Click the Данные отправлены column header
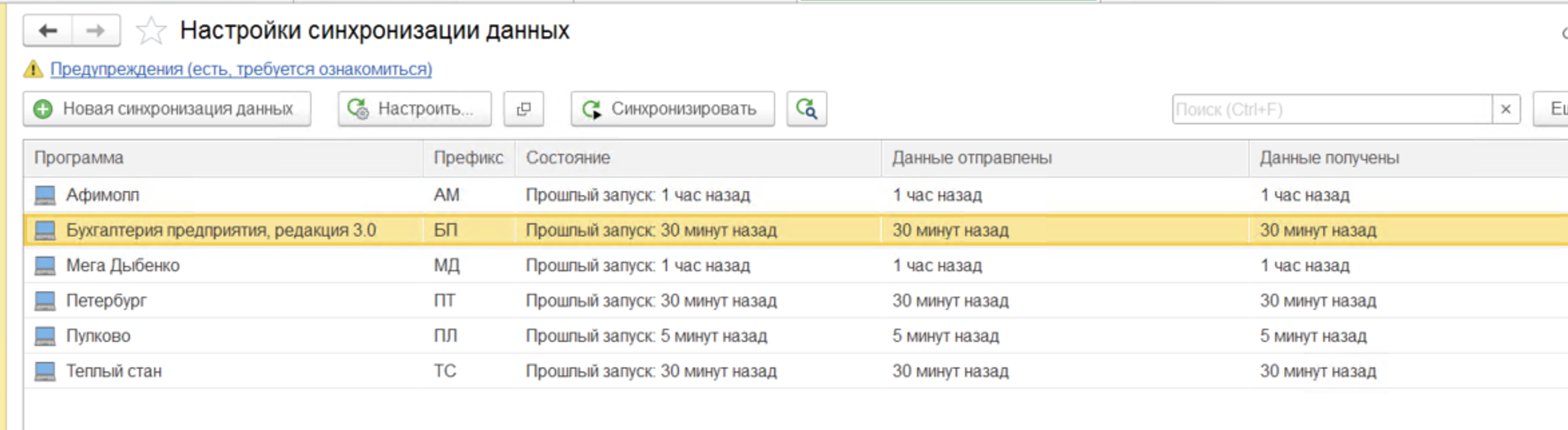Viewport: 1568px width, 430px height. click(971, 158)
